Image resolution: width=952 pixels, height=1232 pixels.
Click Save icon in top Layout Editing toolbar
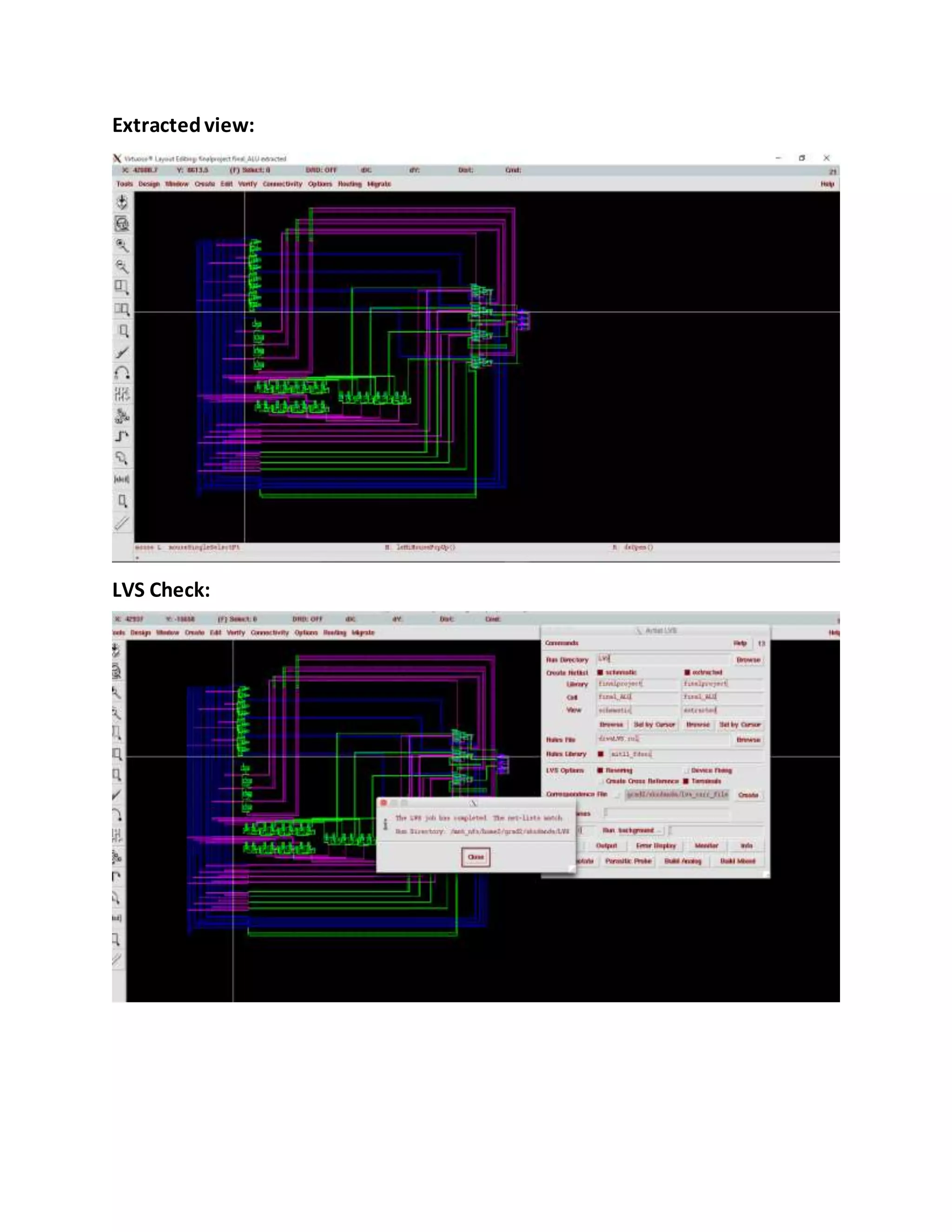122,202
